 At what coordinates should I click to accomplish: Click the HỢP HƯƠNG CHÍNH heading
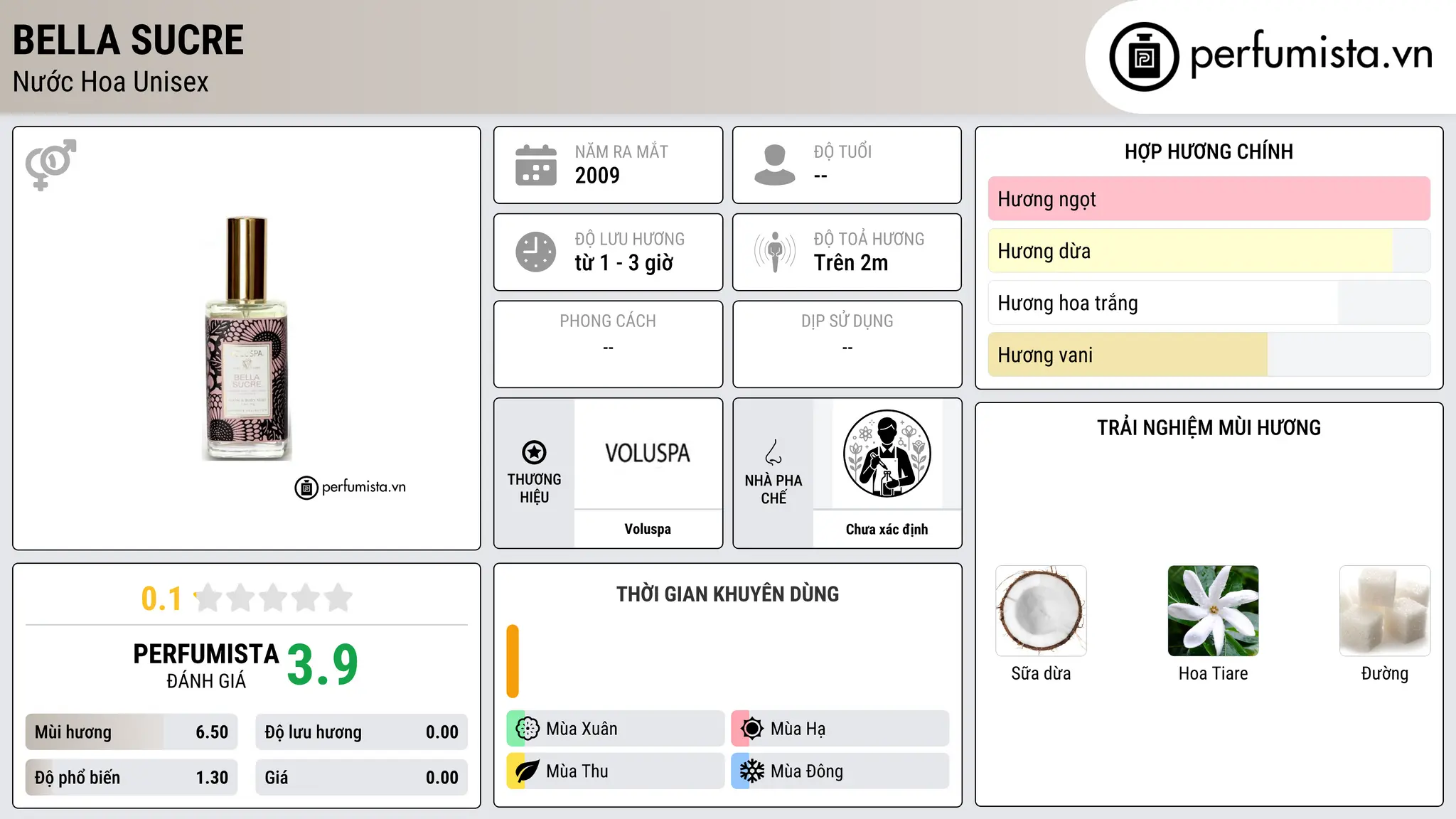1209,151
